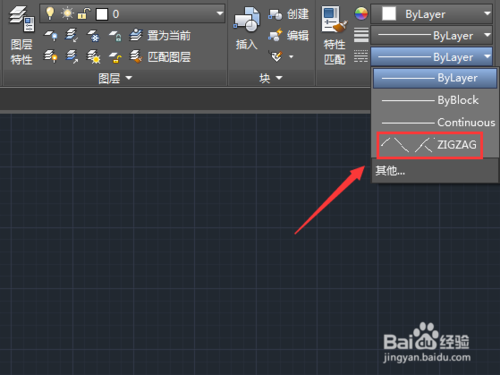This screenshot has width=500, height=375.
Task: Select the ZIGZAG linetype
Action: 430,145
